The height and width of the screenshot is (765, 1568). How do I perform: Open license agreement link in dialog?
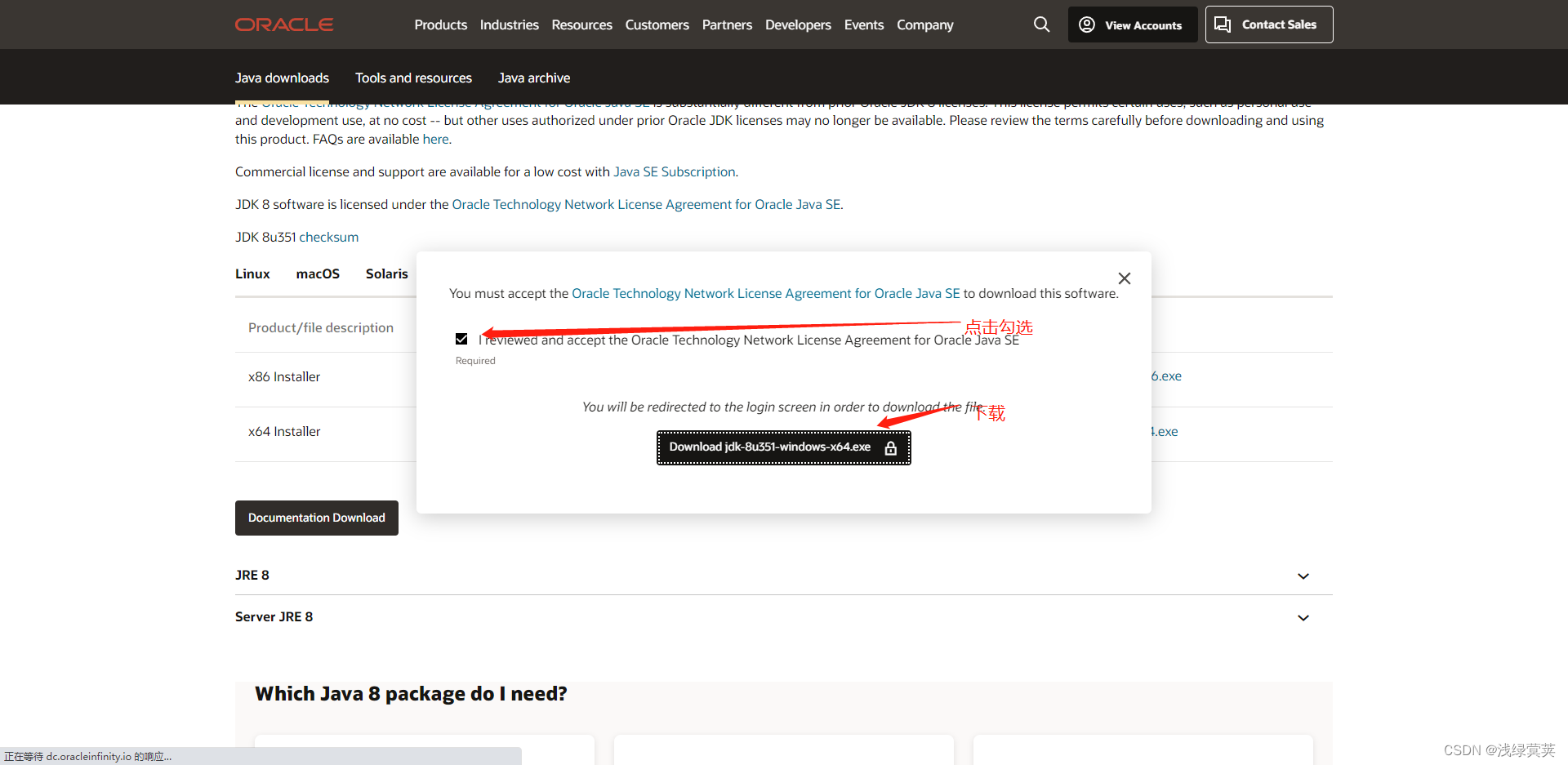766,293
